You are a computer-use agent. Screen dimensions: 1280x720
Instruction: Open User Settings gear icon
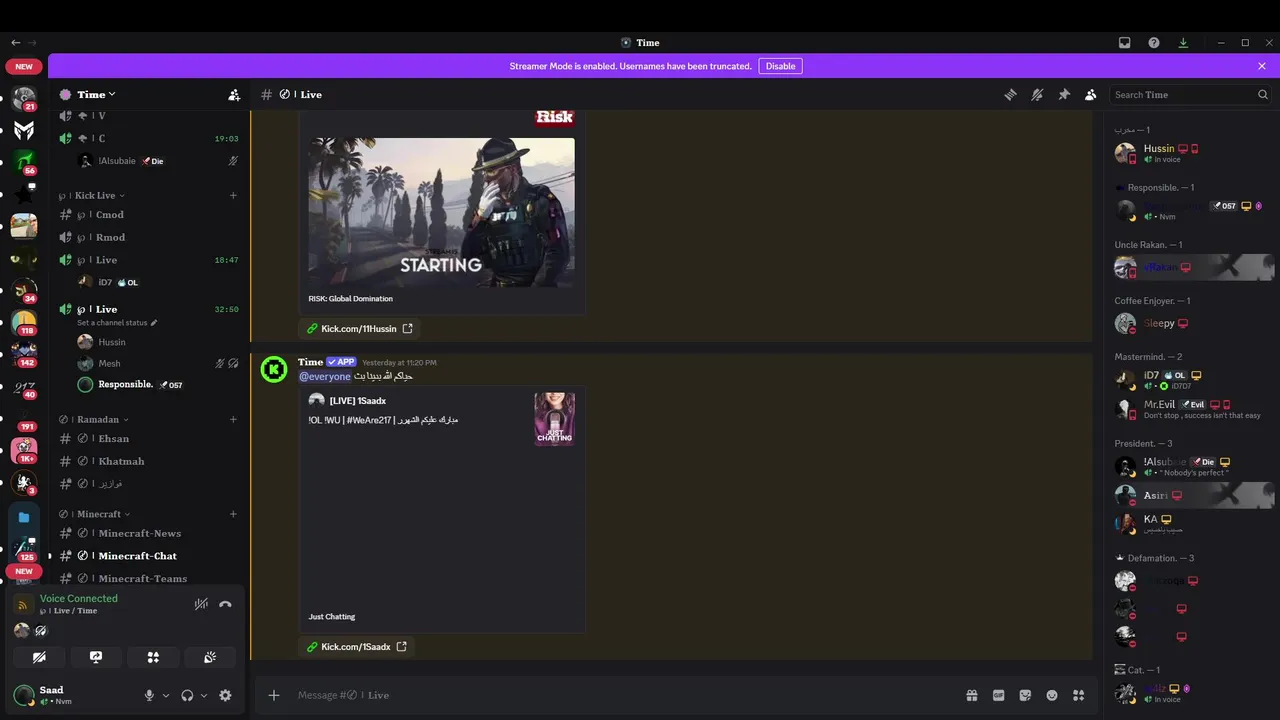click(x=225, y=695)
